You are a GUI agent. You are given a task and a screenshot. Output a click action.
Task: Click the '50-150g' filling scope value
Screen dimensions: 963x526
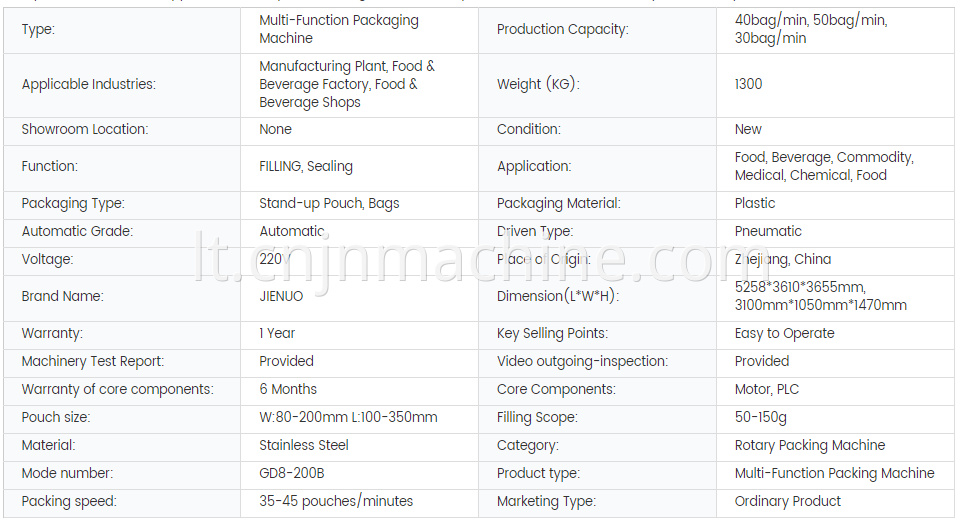pos(760,418)
